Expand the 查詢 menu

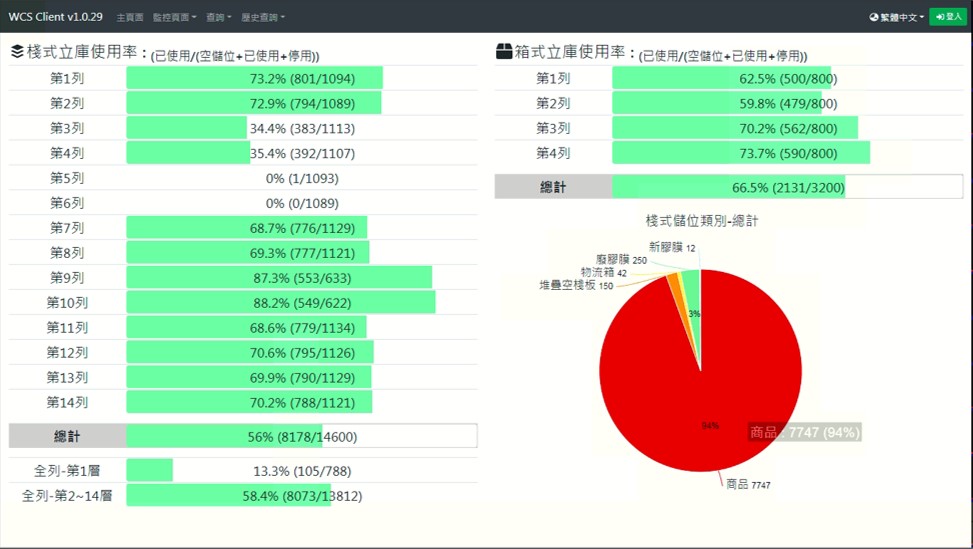point(218,17)
